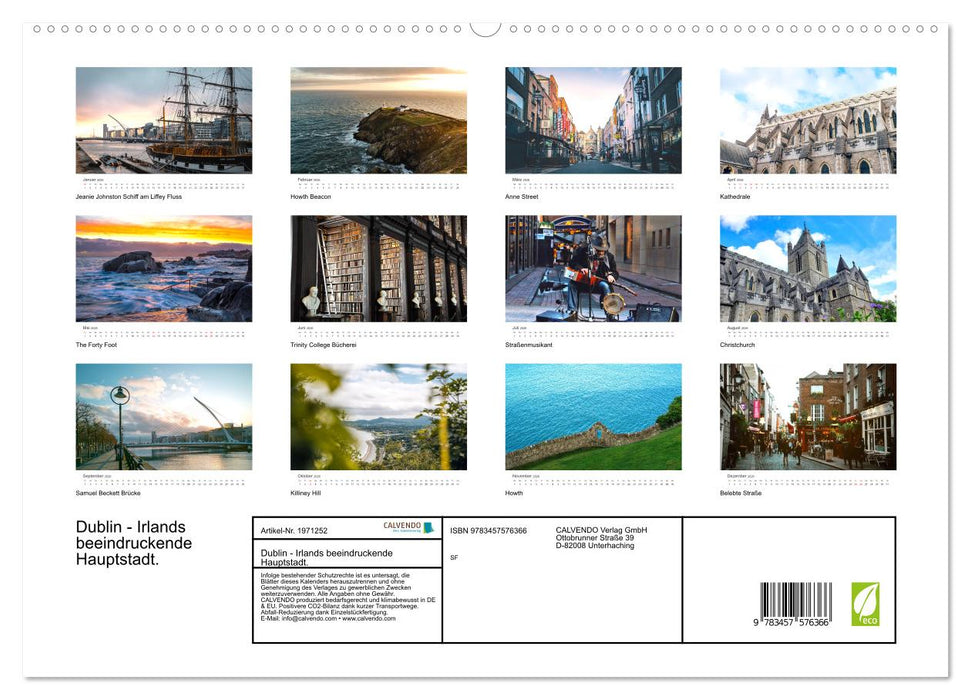971x700 pixels.
Task: Toggle selection of the Anne Street photo
Action: point(592,120)
